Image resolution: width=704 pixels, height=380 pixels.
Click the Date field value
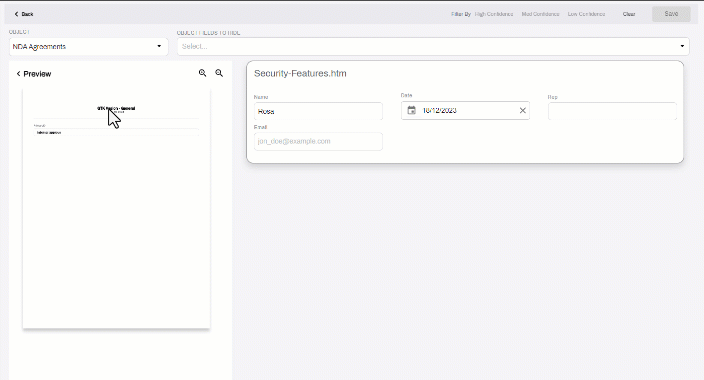point(440,110)
